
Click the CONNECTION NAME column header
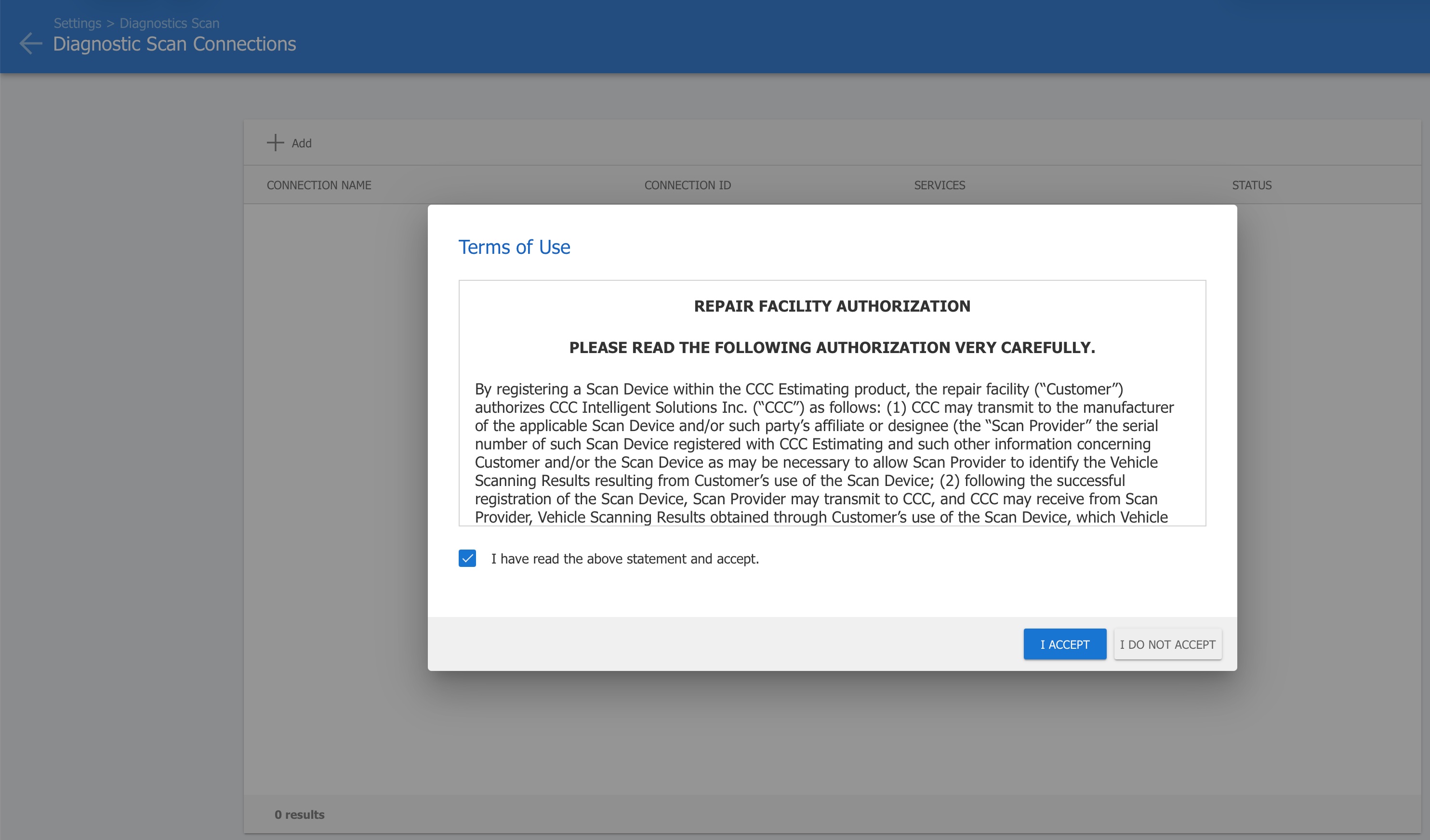point(319,185)
